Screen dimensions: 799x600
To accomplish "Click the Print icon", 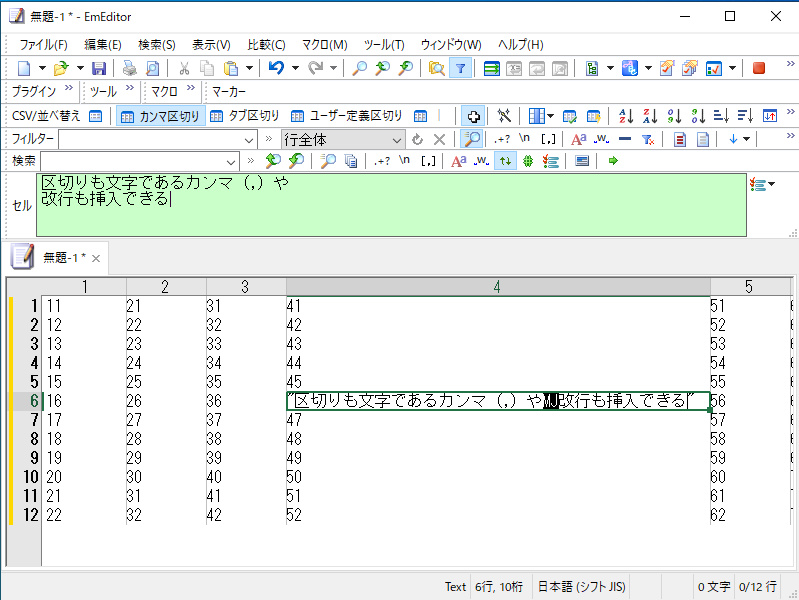I will 129,68.
